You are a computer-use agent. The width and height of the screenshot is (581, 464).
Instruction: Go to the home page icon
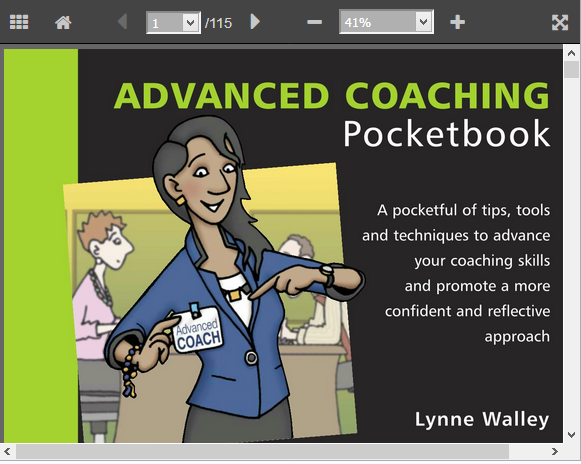[x=63, y=23]
